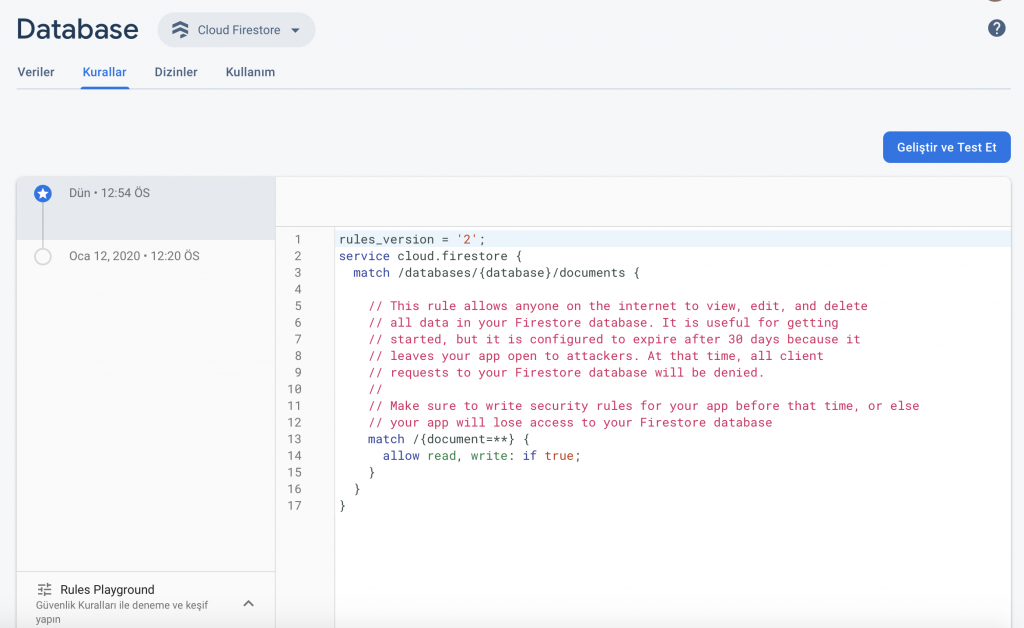Click the starred current version marker
This screenshot has height=628, width=1024.
tap(43, 193)
